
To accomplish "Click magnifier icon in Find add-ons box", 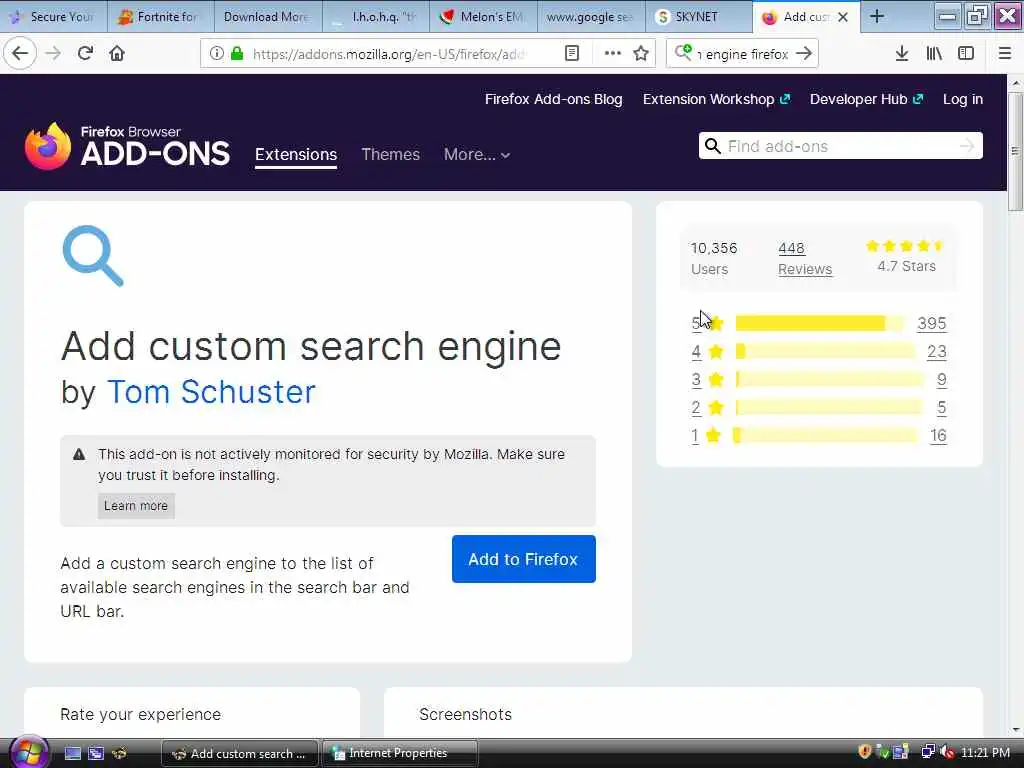I will [713, 146].
